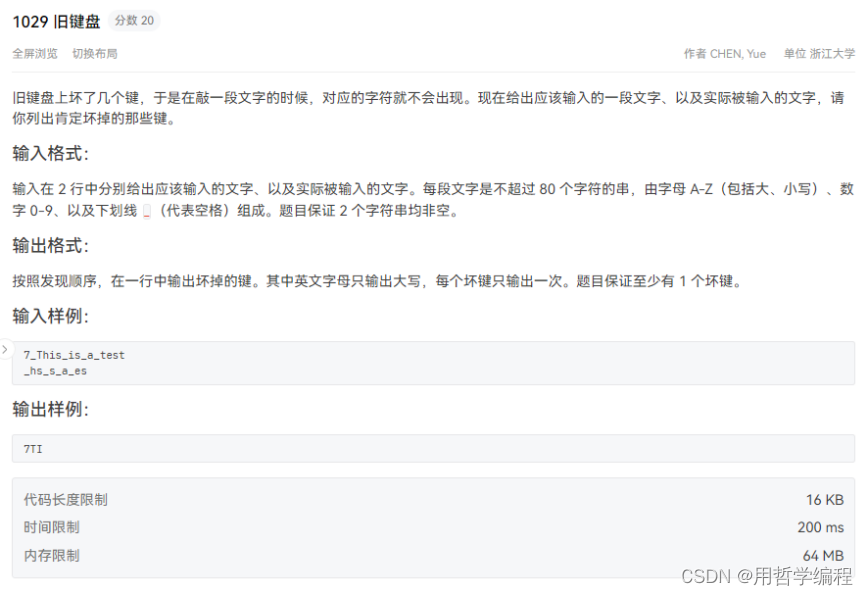Click the 输入格式 heading
The image size is (868, 595).
50,153
